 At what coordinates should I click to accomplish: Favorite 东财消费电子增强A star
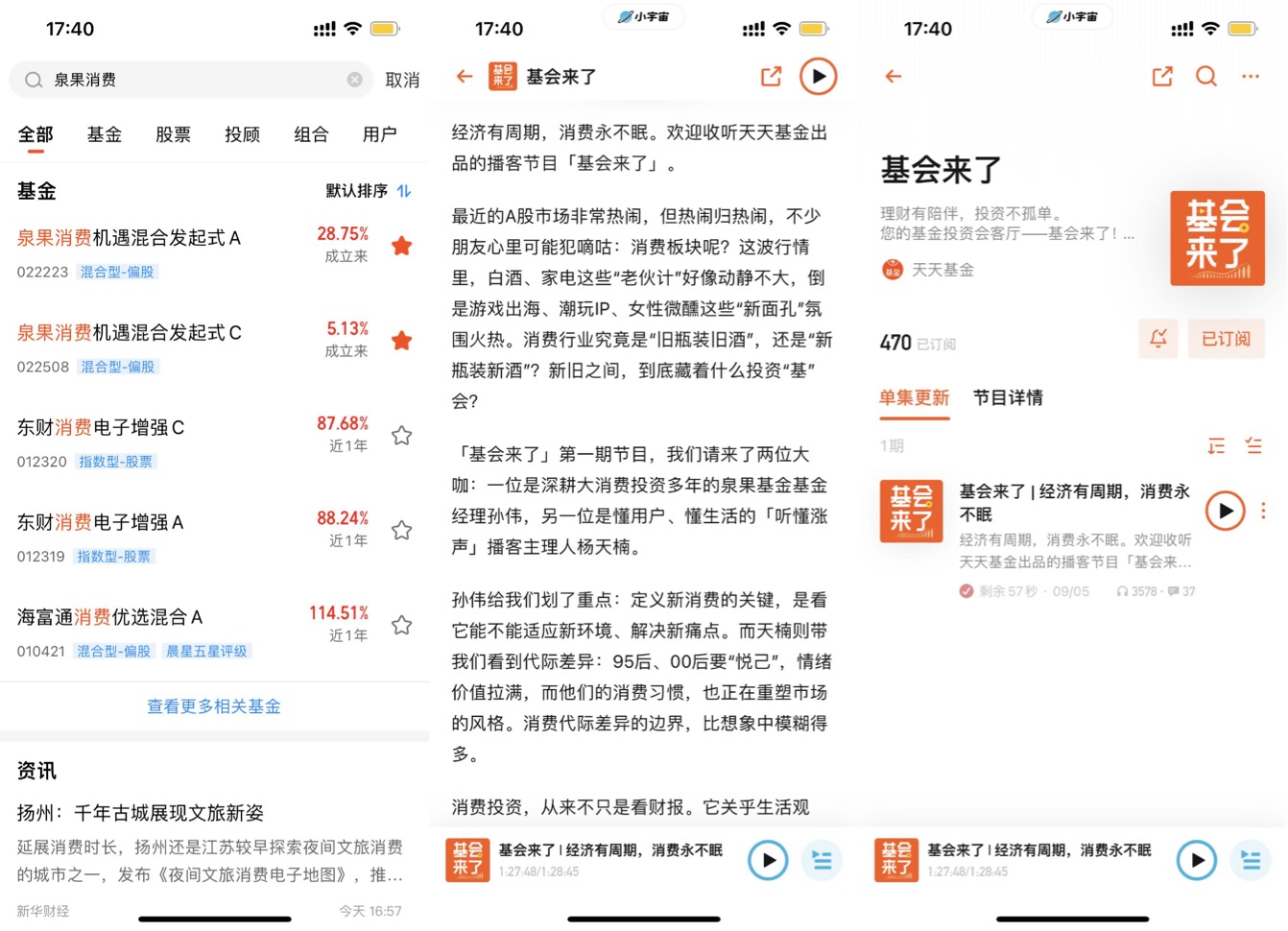(x=402, y=531)
